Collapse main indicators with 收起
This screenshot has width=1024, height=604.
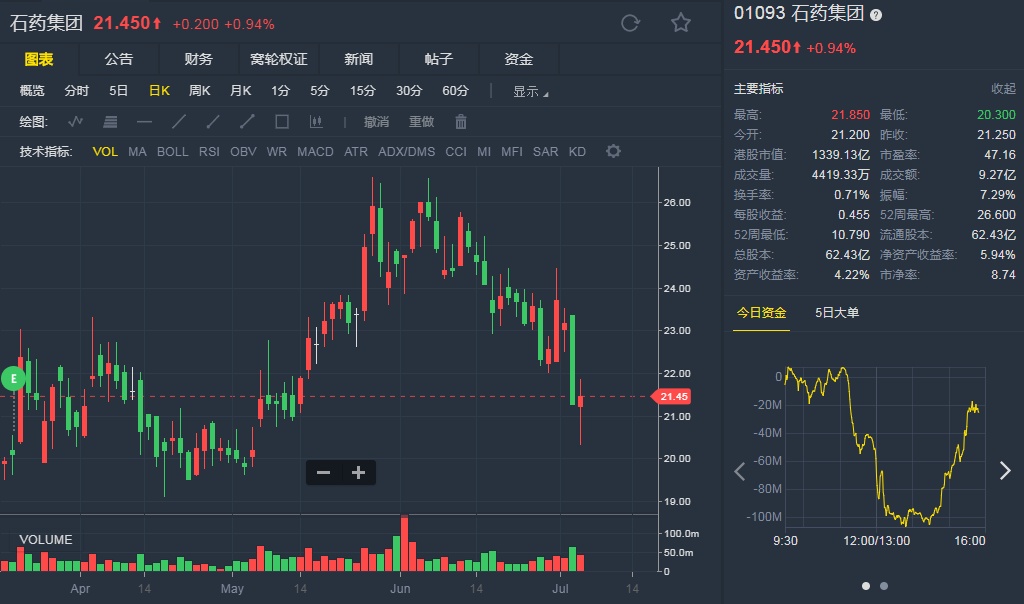coord(1003,89)
